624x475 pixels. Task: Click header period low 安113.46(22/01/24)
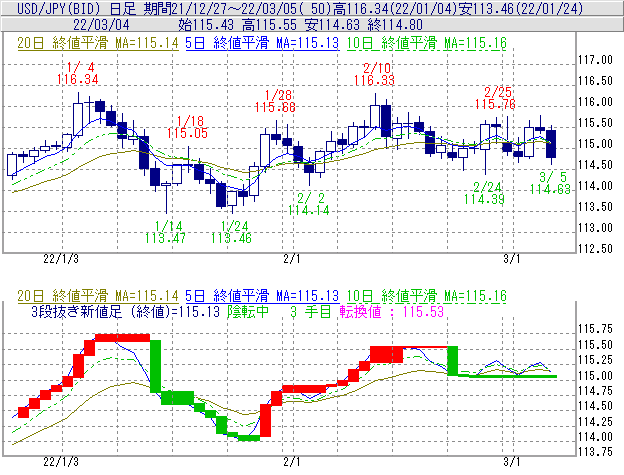[x=520, y=8]
